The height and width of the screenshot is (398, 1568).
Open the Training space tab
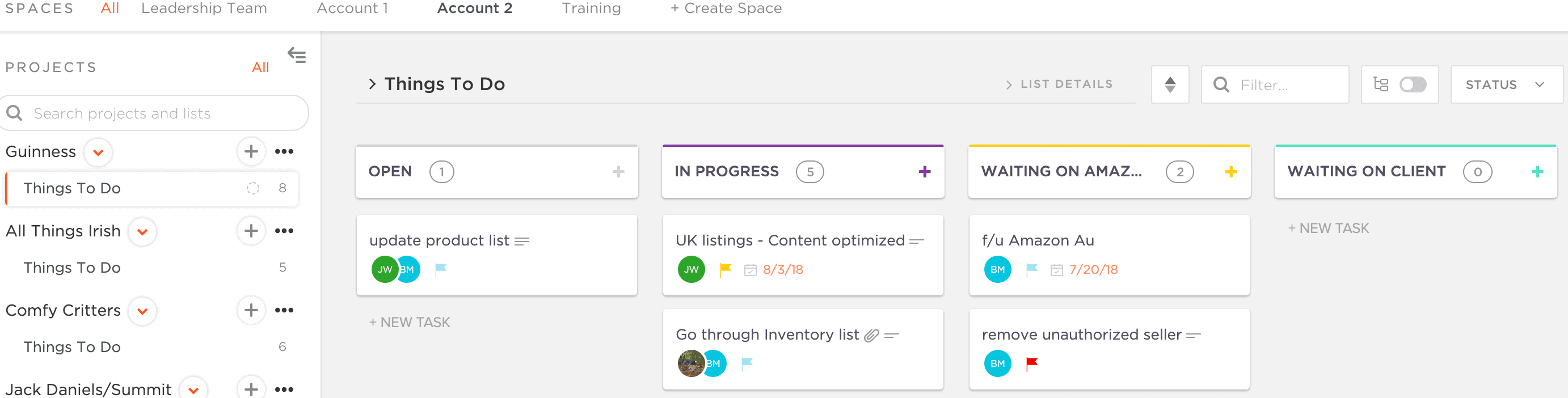(x=591, y=9)
